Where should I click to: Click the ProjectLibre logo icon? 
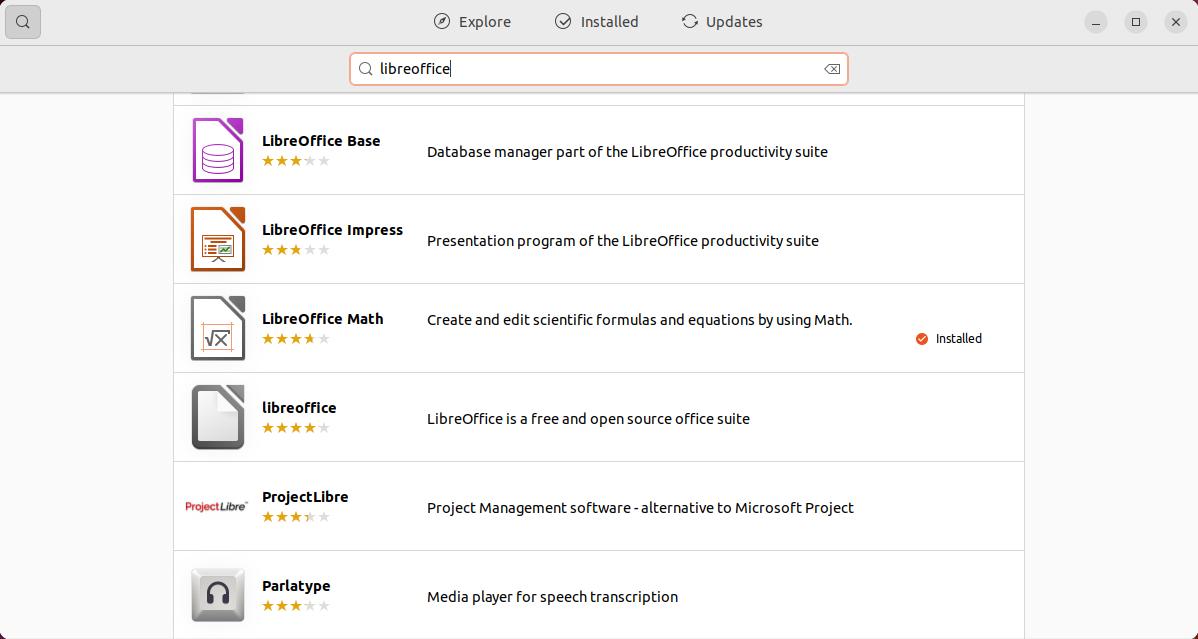click(215, 506)
